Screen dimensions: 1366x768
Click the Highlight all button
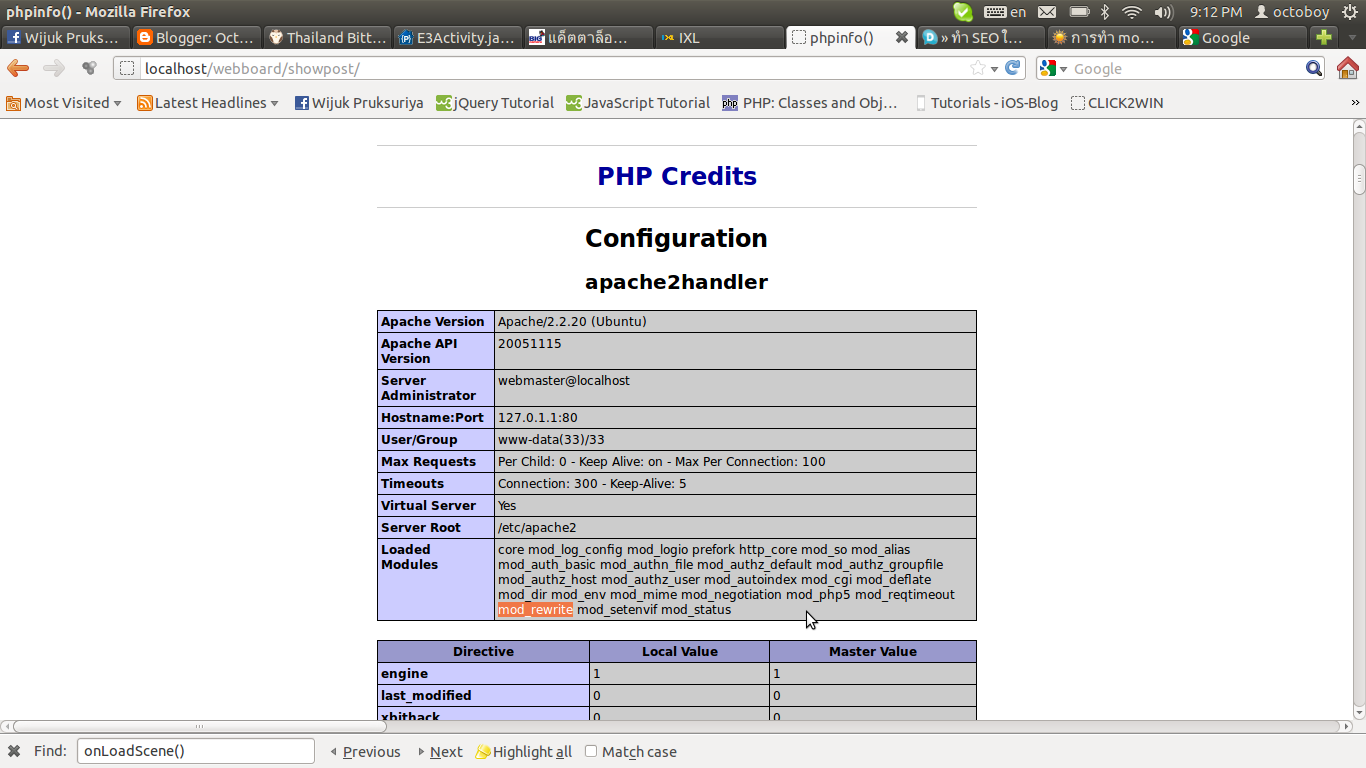click(523, 751)
